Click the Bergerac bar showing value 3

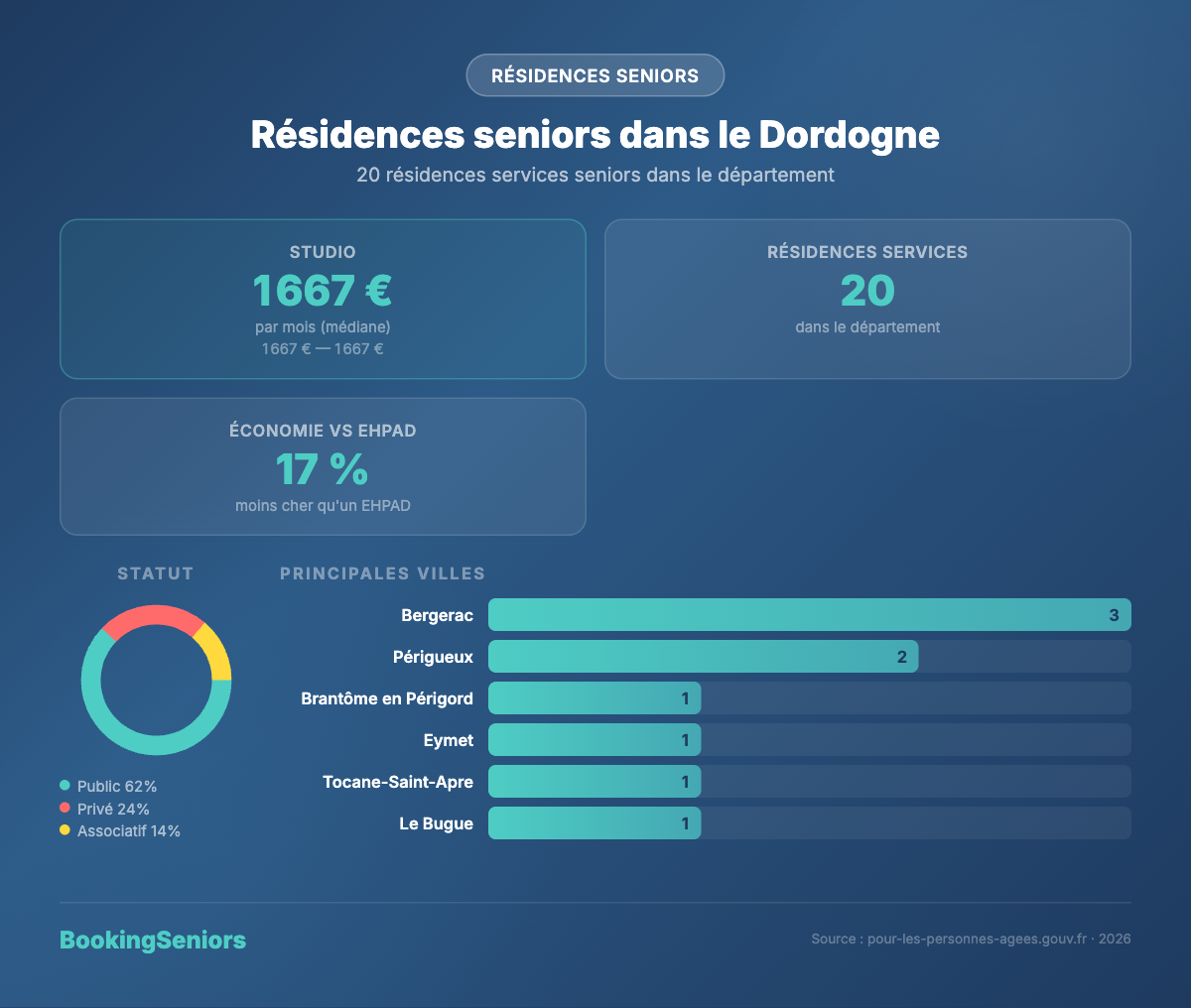(809, 614)
